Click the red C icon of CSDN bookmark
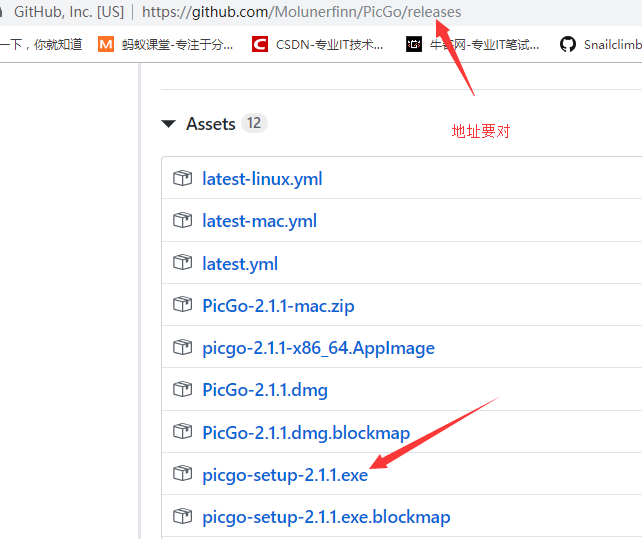Image resolution: width=642 pixels, height=539 pixels. (260, 44)
